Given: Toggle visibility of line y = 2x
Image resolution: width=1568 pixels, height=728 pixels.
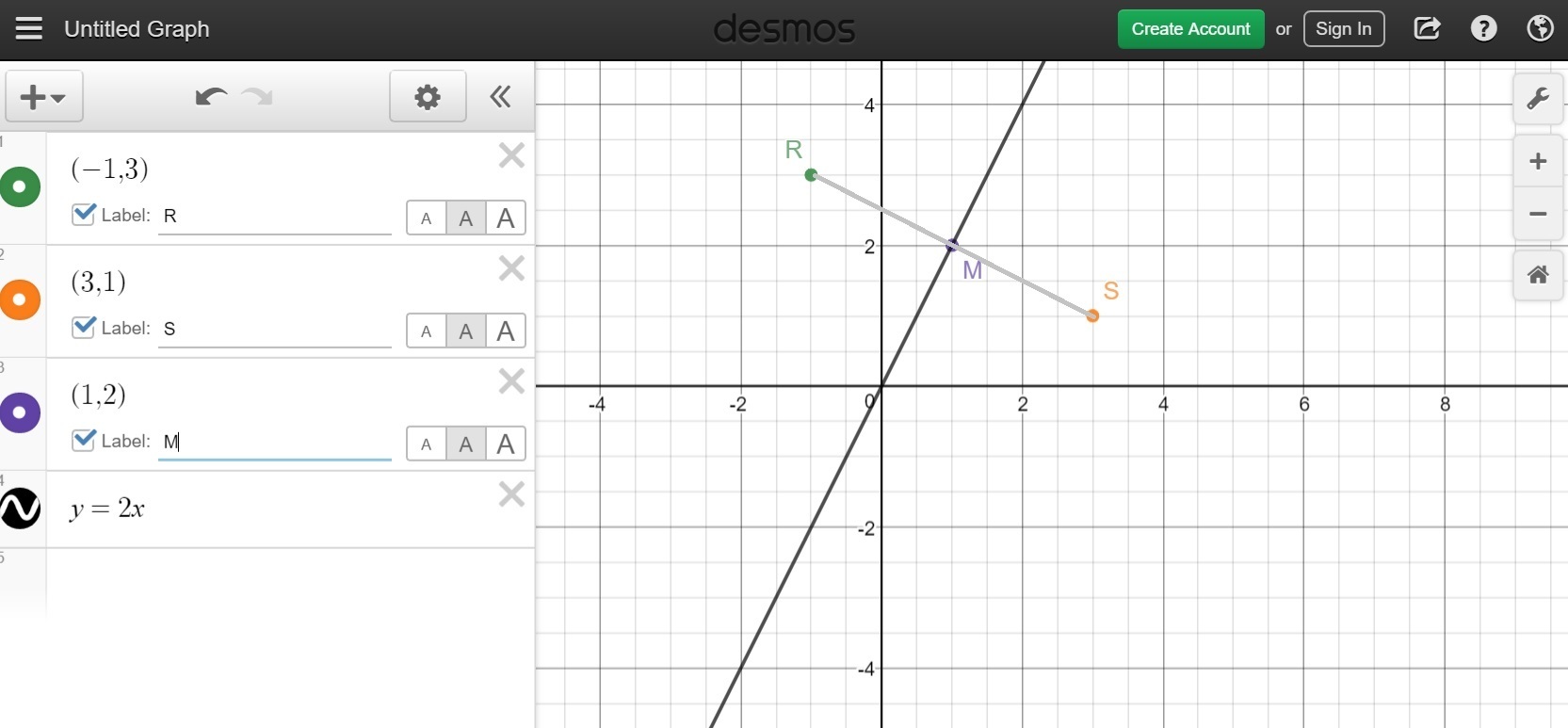Looking at the screenshot, I should pyautogui.click(x=21, y=509).
